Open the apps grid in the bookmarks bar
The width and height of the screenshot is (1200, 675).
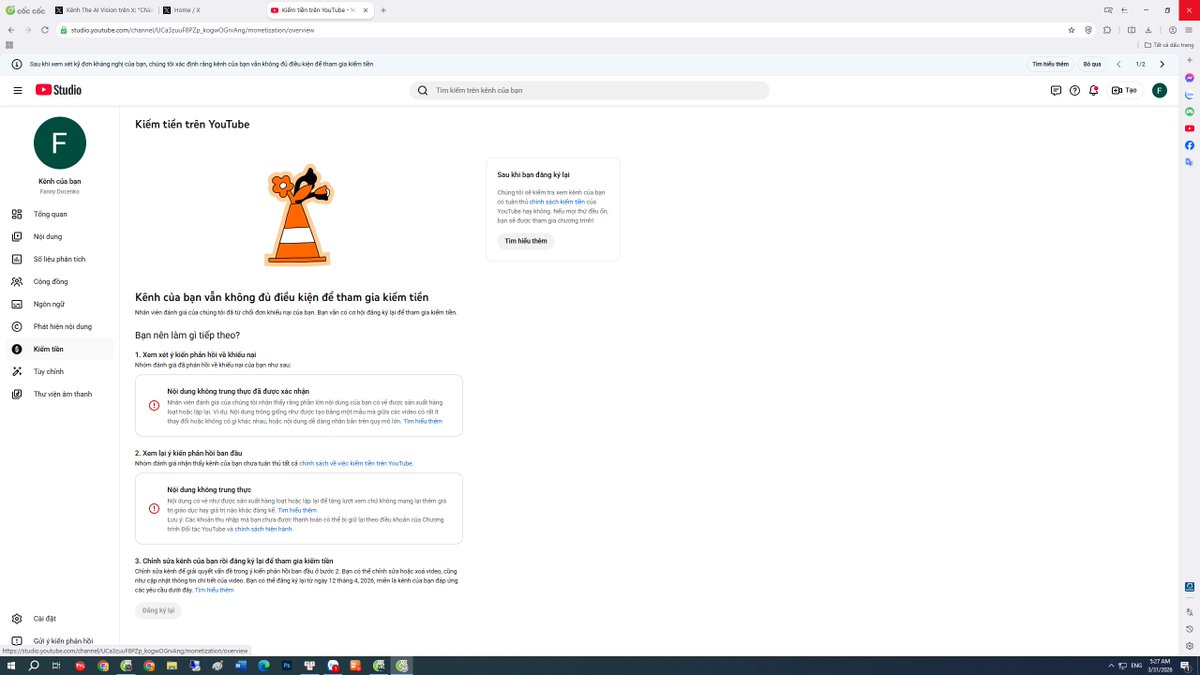point(9,45)
